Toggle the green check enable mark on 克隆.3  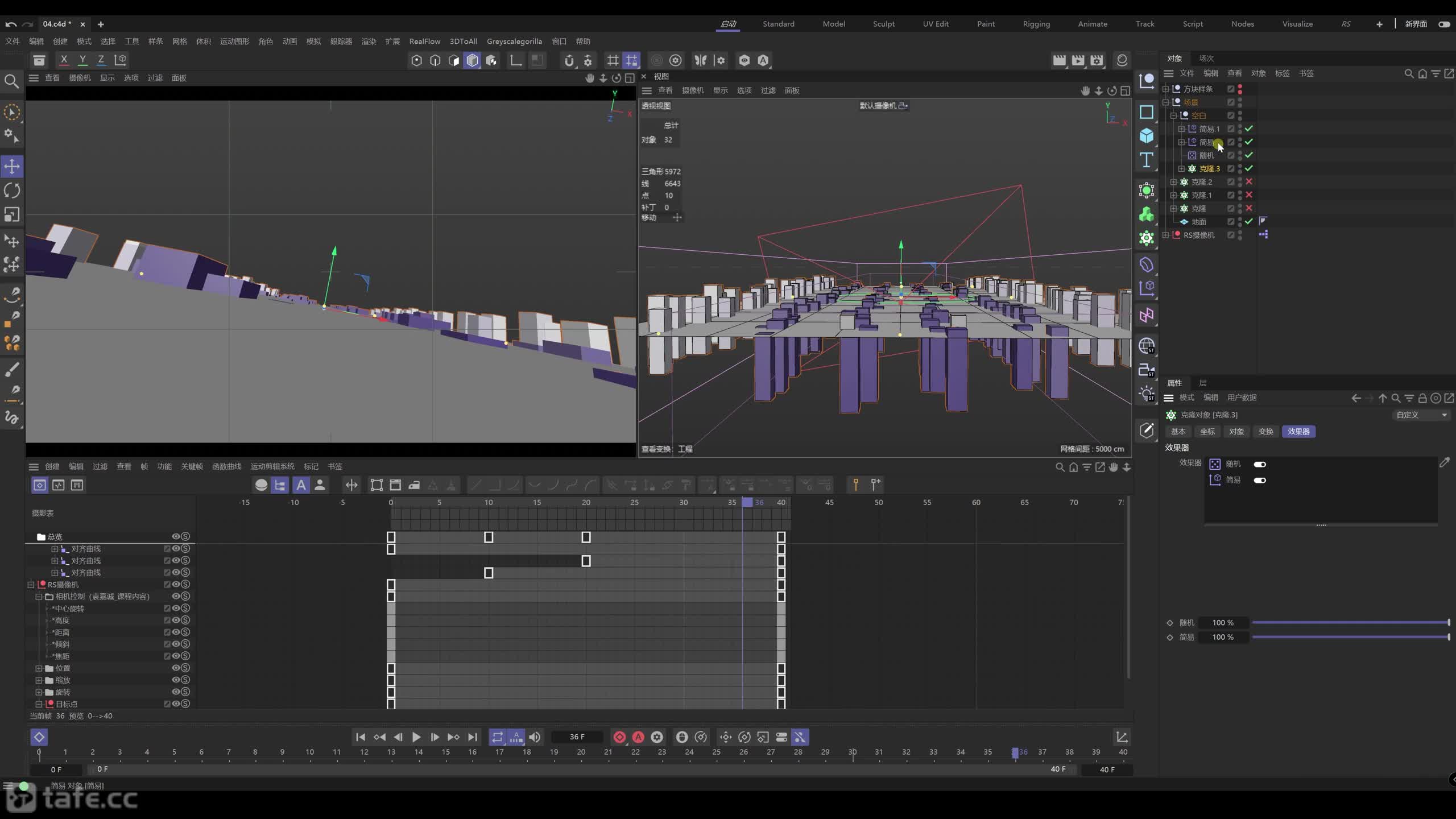point(1249,168)
